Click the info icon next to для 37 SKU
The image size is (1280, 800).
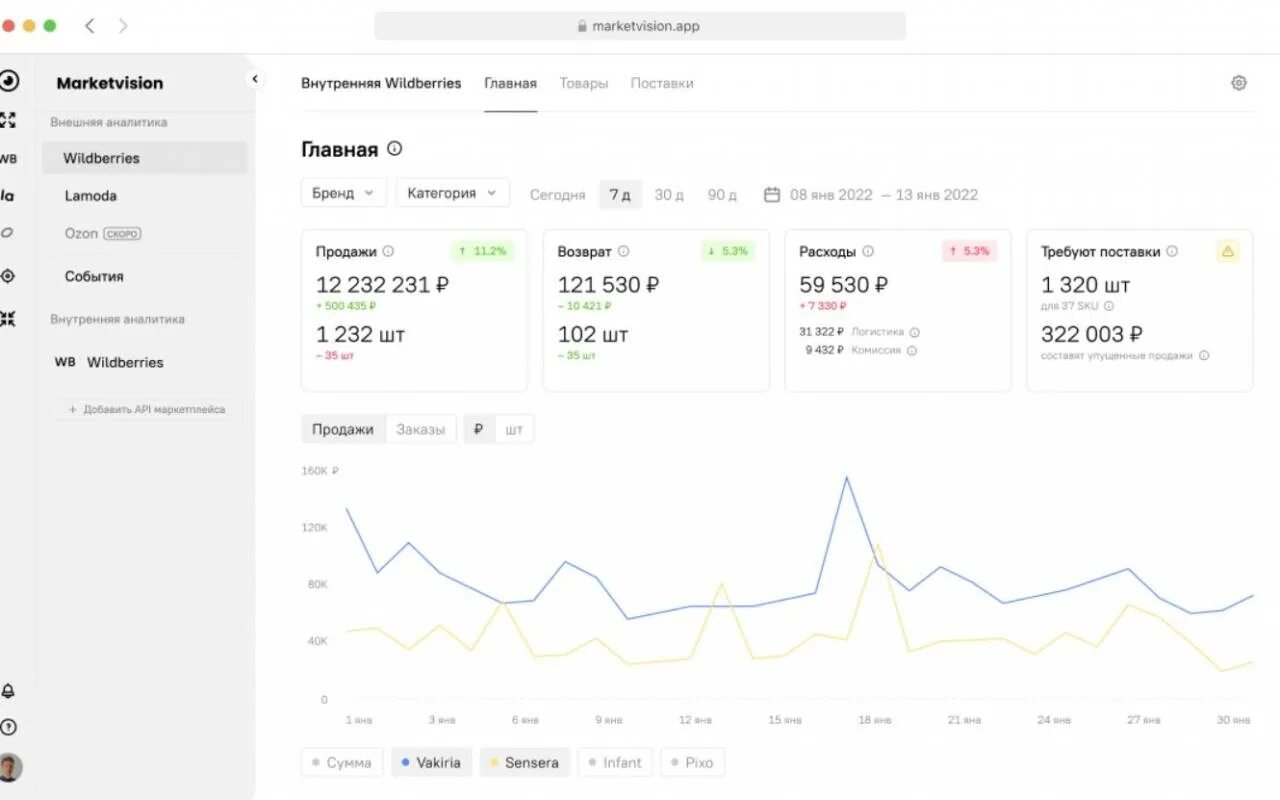tap(1109, 307)
